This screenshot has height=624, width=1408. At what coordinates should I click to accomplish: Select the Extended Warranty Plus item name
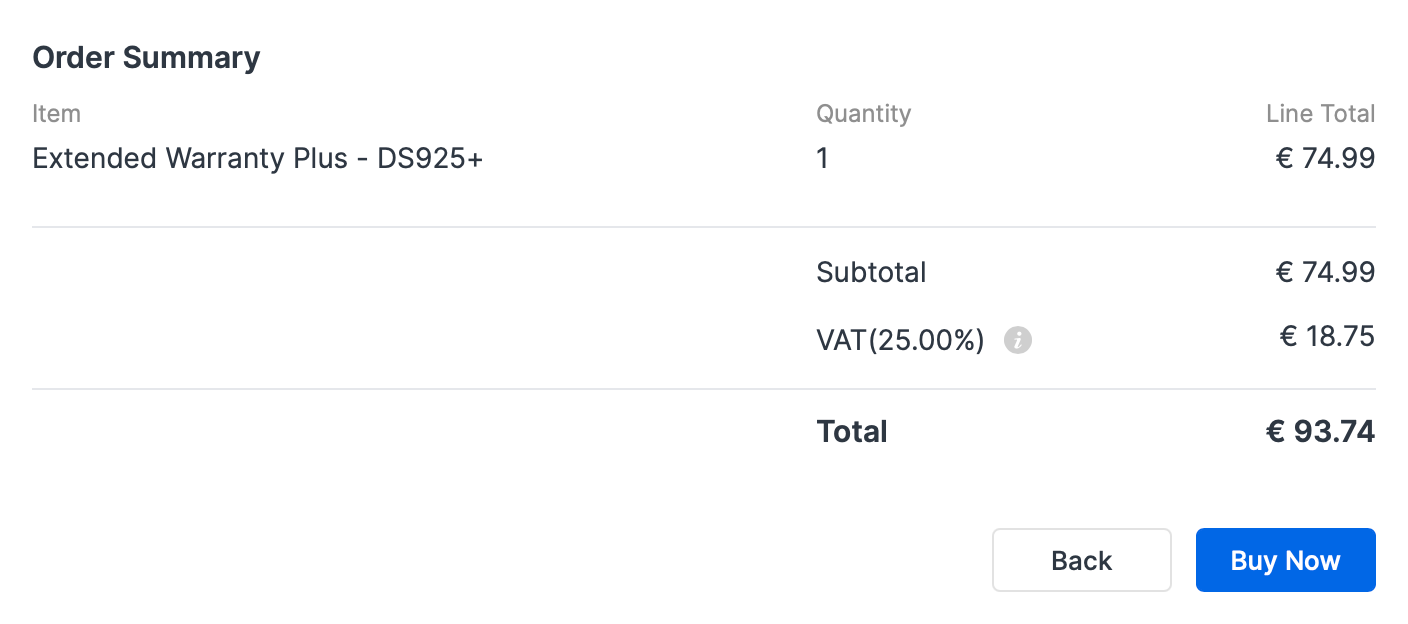pyautogui.click(x=191, y=158)
